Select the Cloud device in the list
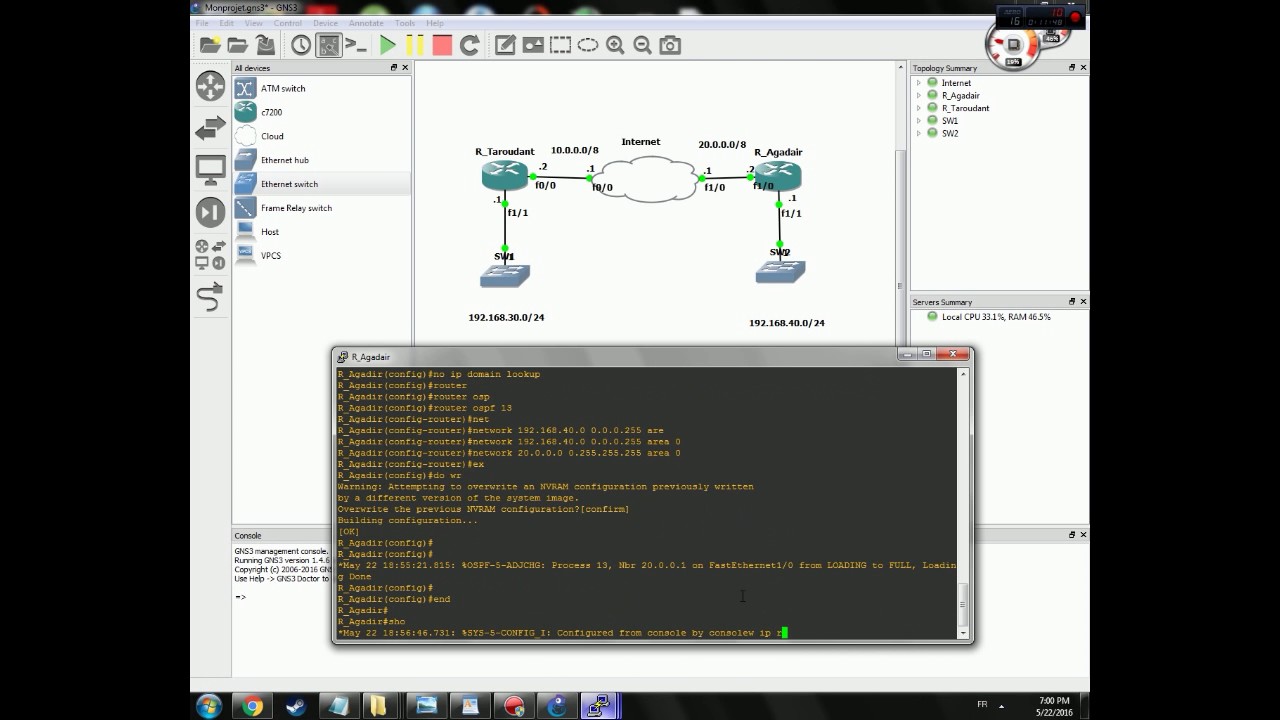 pos(321,136)
